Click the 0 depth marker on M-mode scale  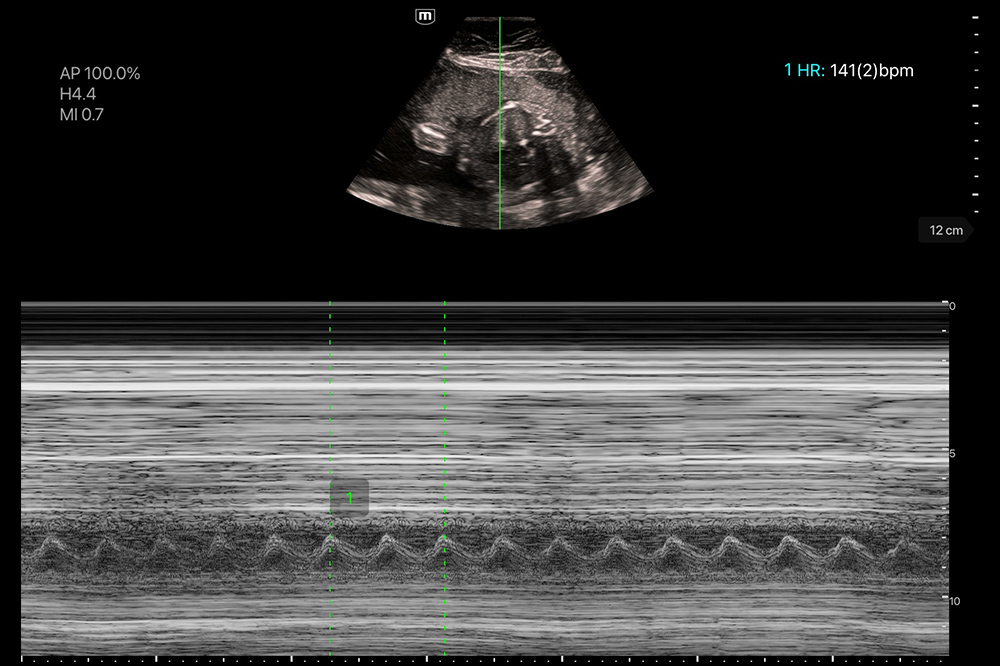[x=952, y=306]
